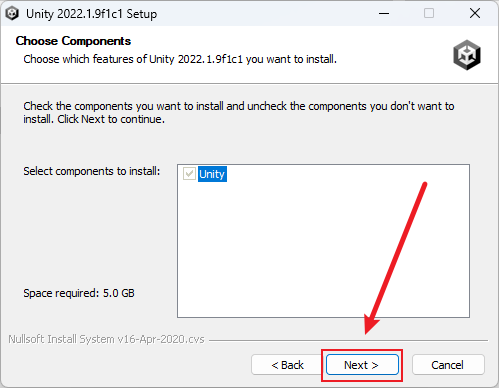This screenshot has width=499, height=388.
Task: Minimize the Unity Setup window
Action: [x=384, y=14]
